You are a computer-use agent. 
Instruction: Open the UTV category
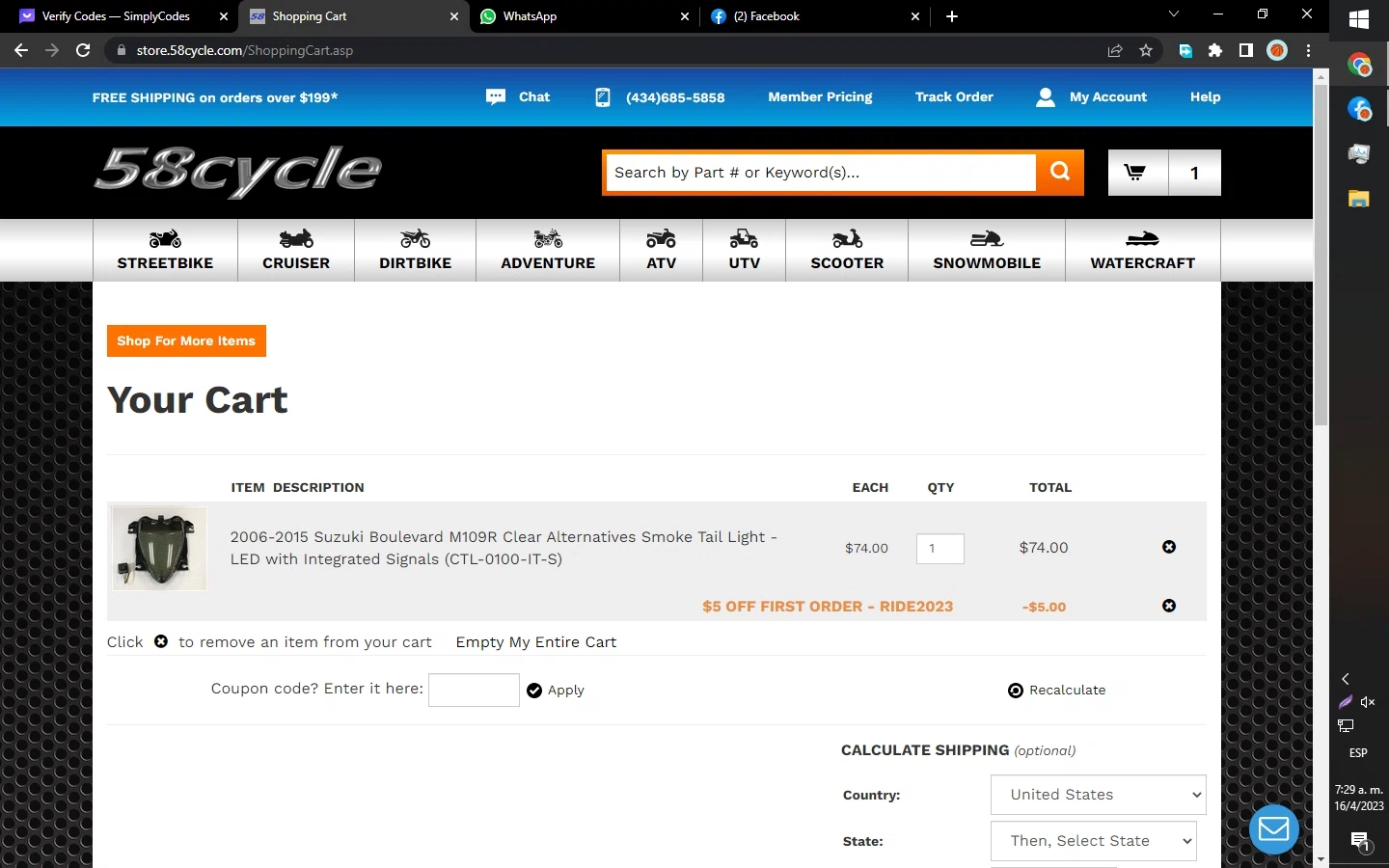tap(745, 251)
